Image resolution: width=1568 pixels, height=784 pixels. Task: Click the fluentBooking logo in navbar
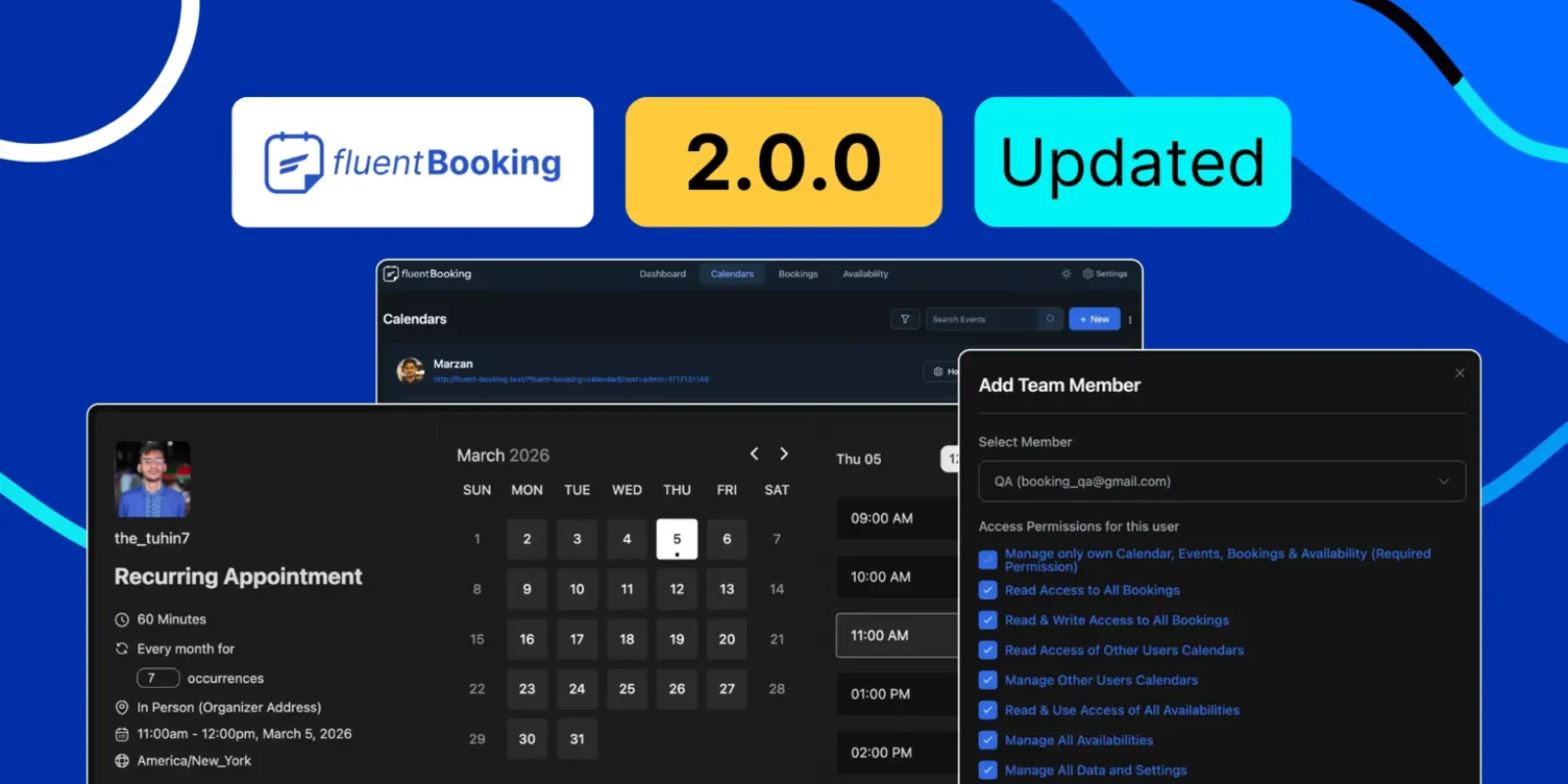[428, 274]
